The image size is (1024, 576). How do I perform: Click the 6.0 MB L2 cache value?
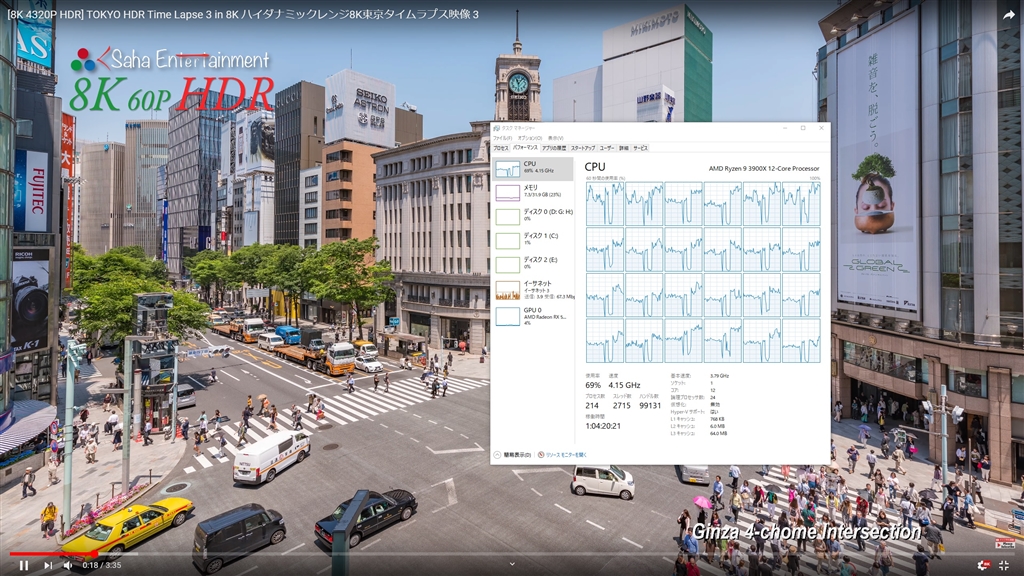[717, 426]
